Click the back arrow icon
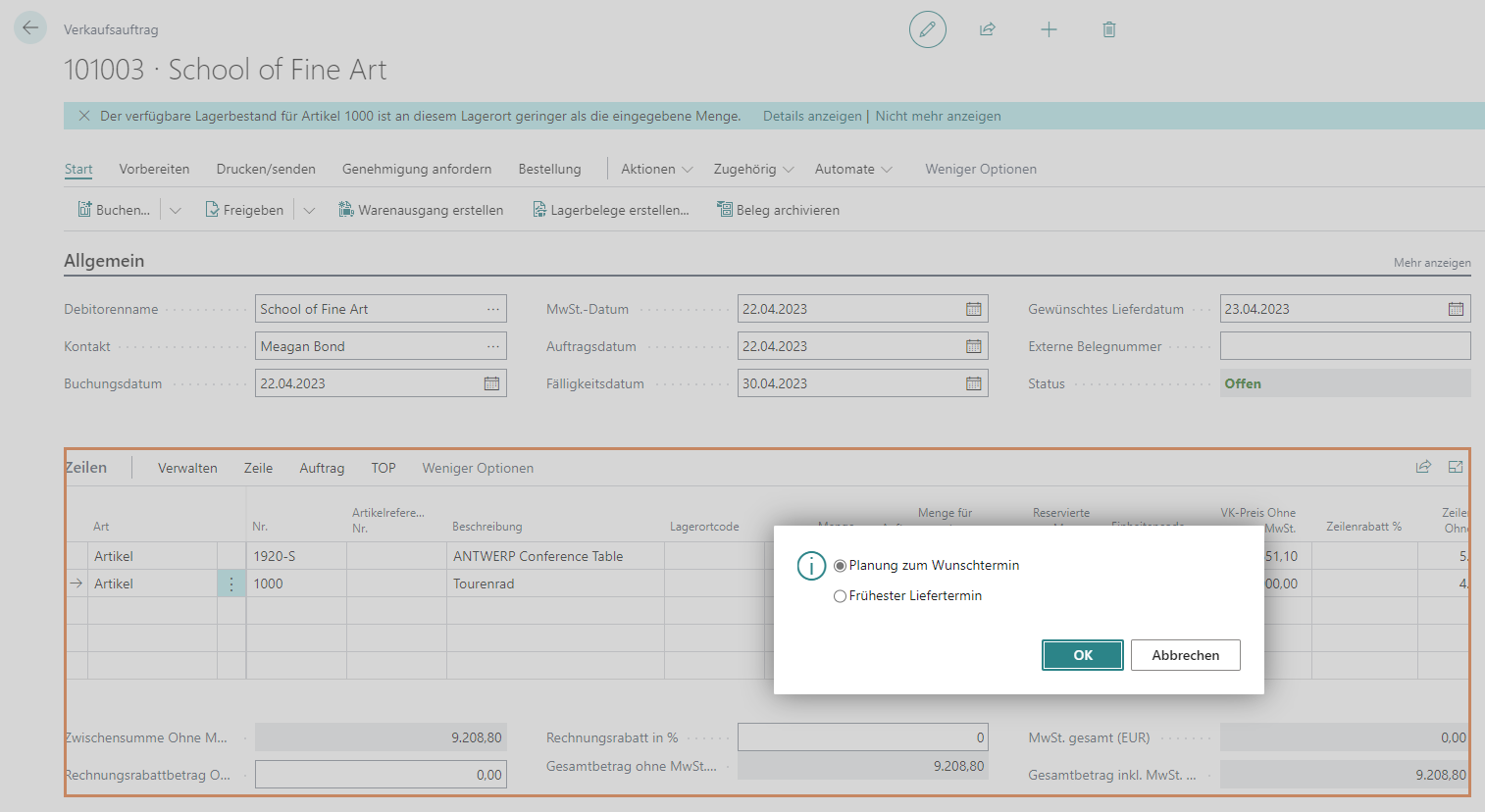The width and height of the screenshot is (1485, 812). 30,28
